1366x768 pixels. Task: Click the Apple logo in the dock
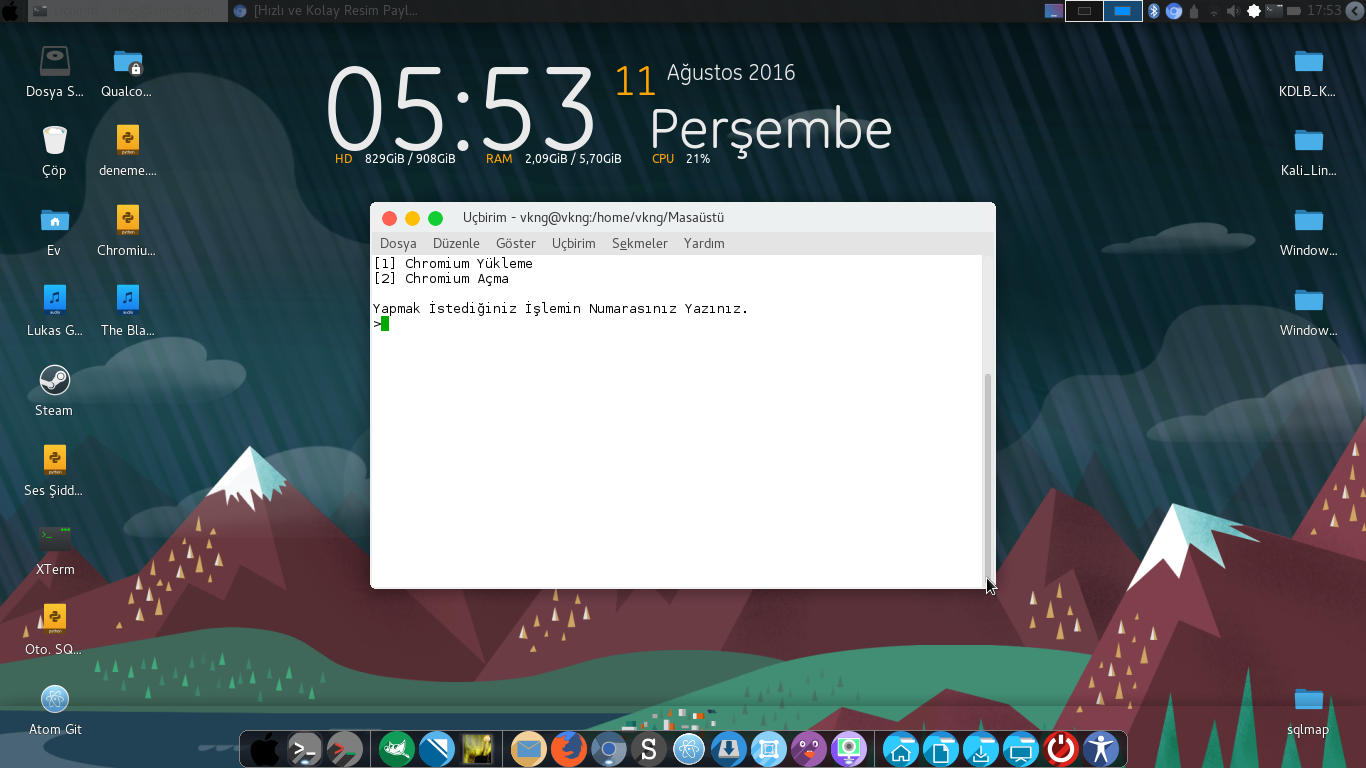click(265, 748)
